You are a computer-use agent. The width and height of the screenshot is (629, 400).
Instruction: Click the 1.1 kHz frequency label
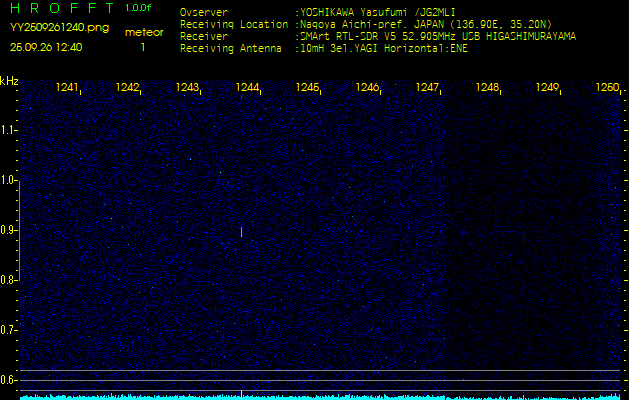[9, 130]
